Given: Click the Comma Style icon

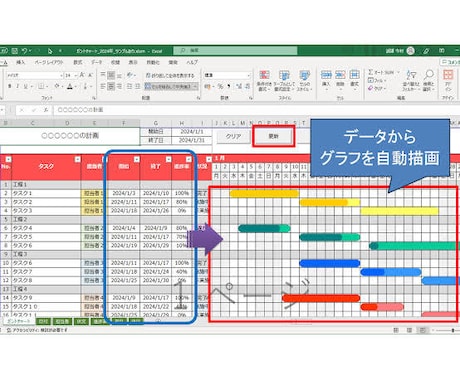Looking at the screenshot, I should click(229, 86).
